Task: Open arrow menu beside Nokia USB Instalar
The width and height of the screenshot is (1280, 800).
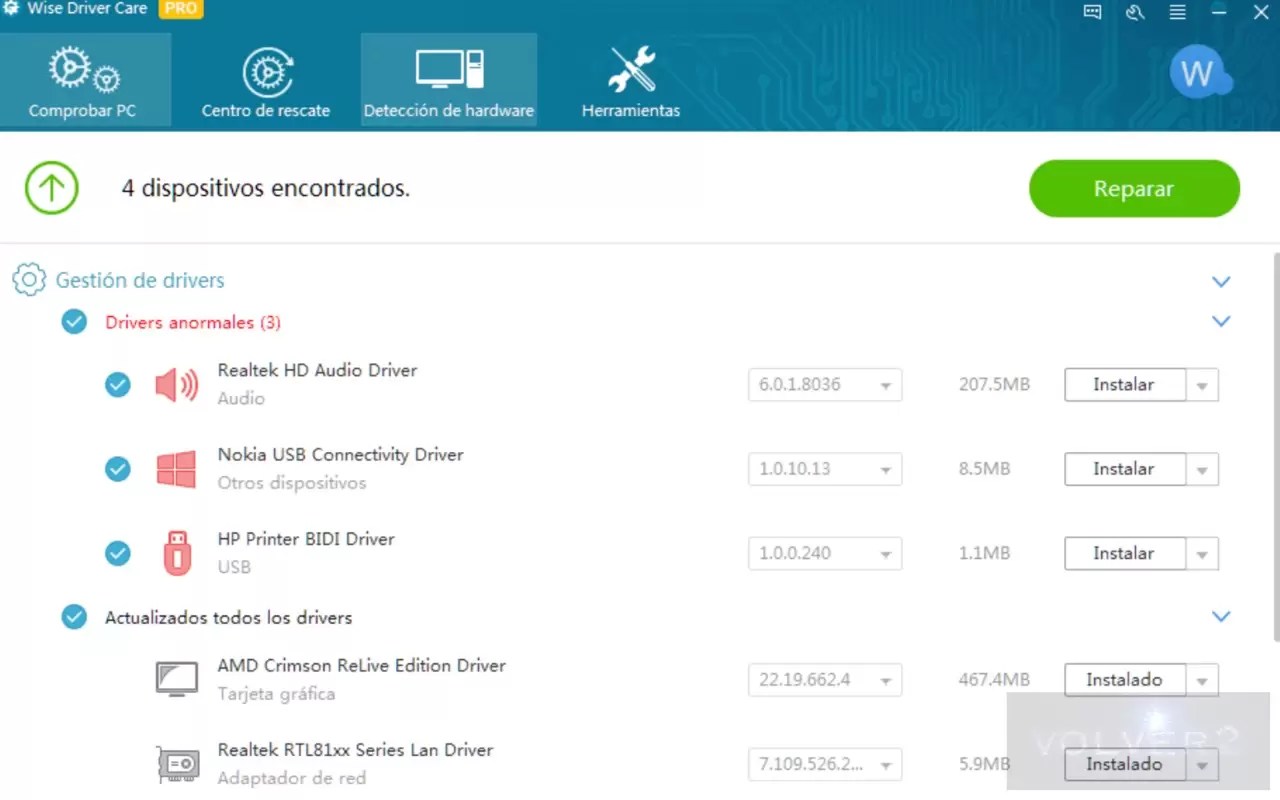Action: [x=1202, y=469]
